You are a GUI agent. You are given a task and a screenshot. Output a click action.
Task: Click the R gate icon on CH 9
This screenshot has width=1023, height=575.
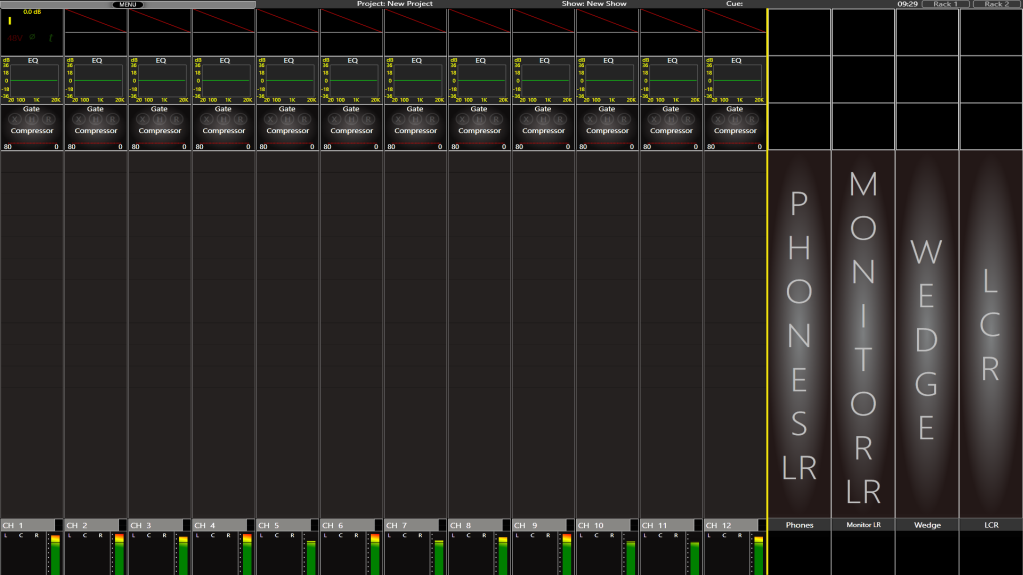(x=560, y=119)
